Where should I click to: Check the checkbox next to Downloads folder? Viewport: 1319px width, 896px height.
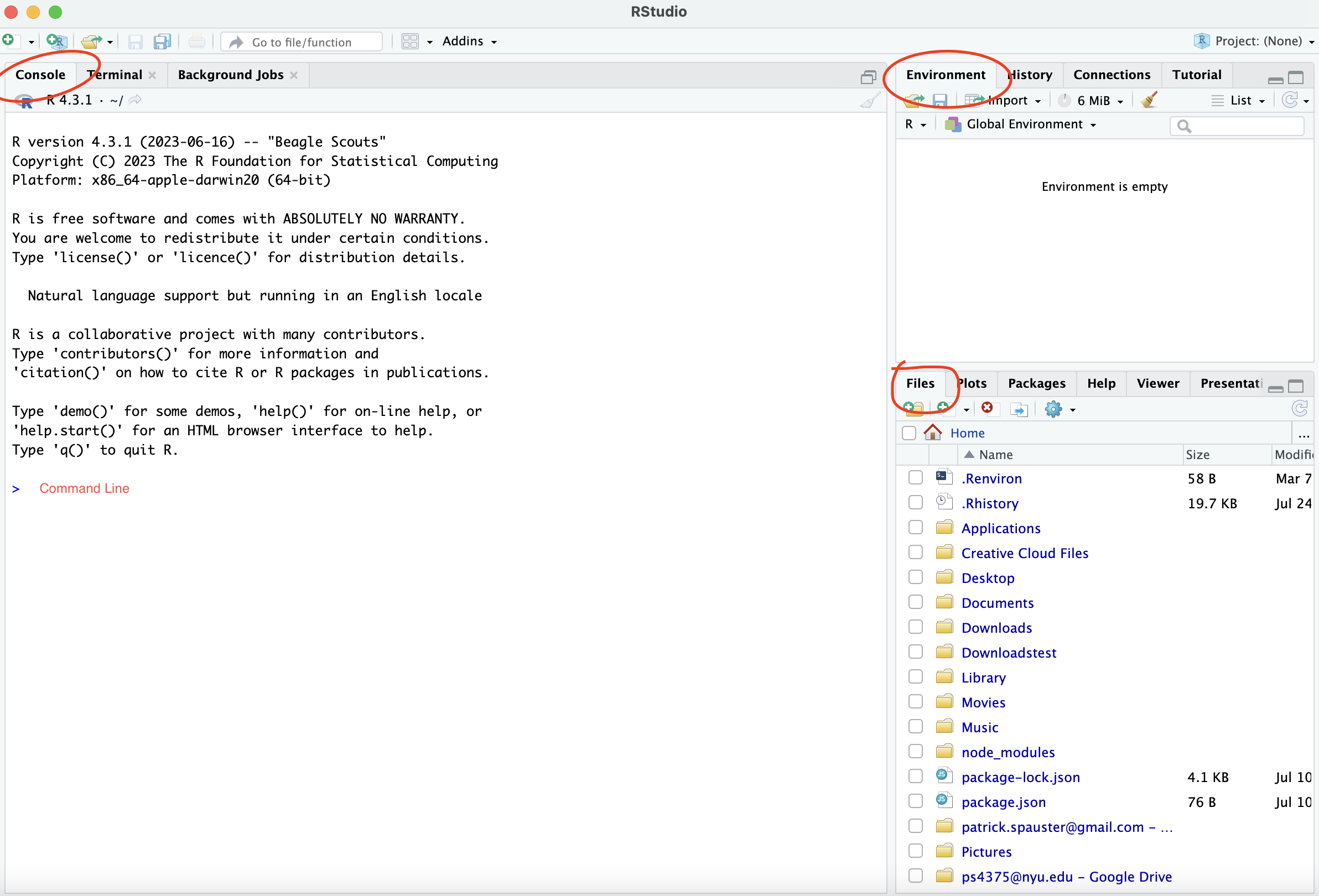[x=915, y=627]
